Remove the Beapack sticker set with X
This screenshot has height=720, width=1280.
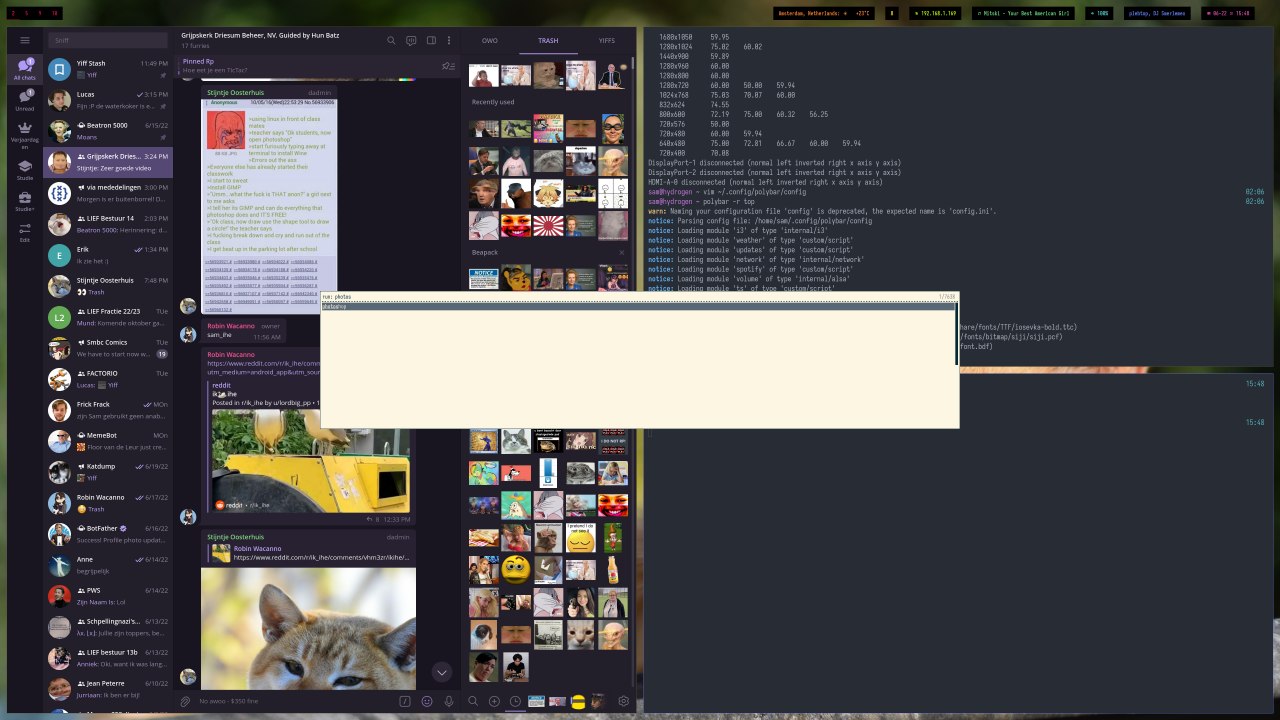pos(621,252)
